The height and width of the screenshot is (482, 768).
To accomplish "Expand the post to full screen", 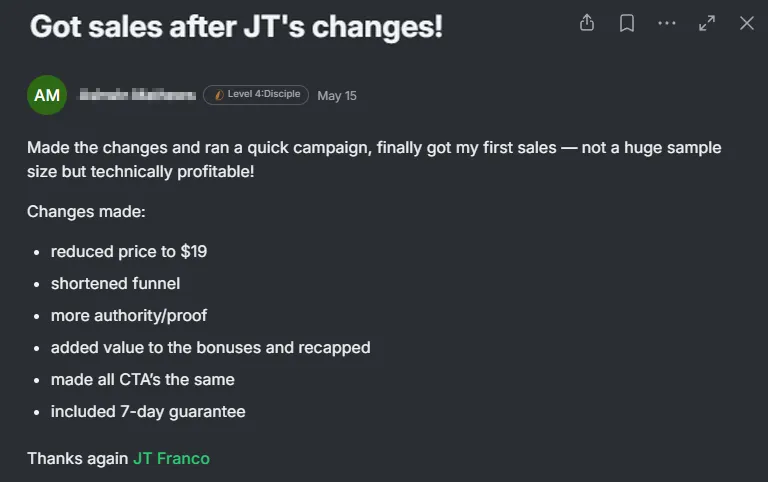I will pos(707,23).
